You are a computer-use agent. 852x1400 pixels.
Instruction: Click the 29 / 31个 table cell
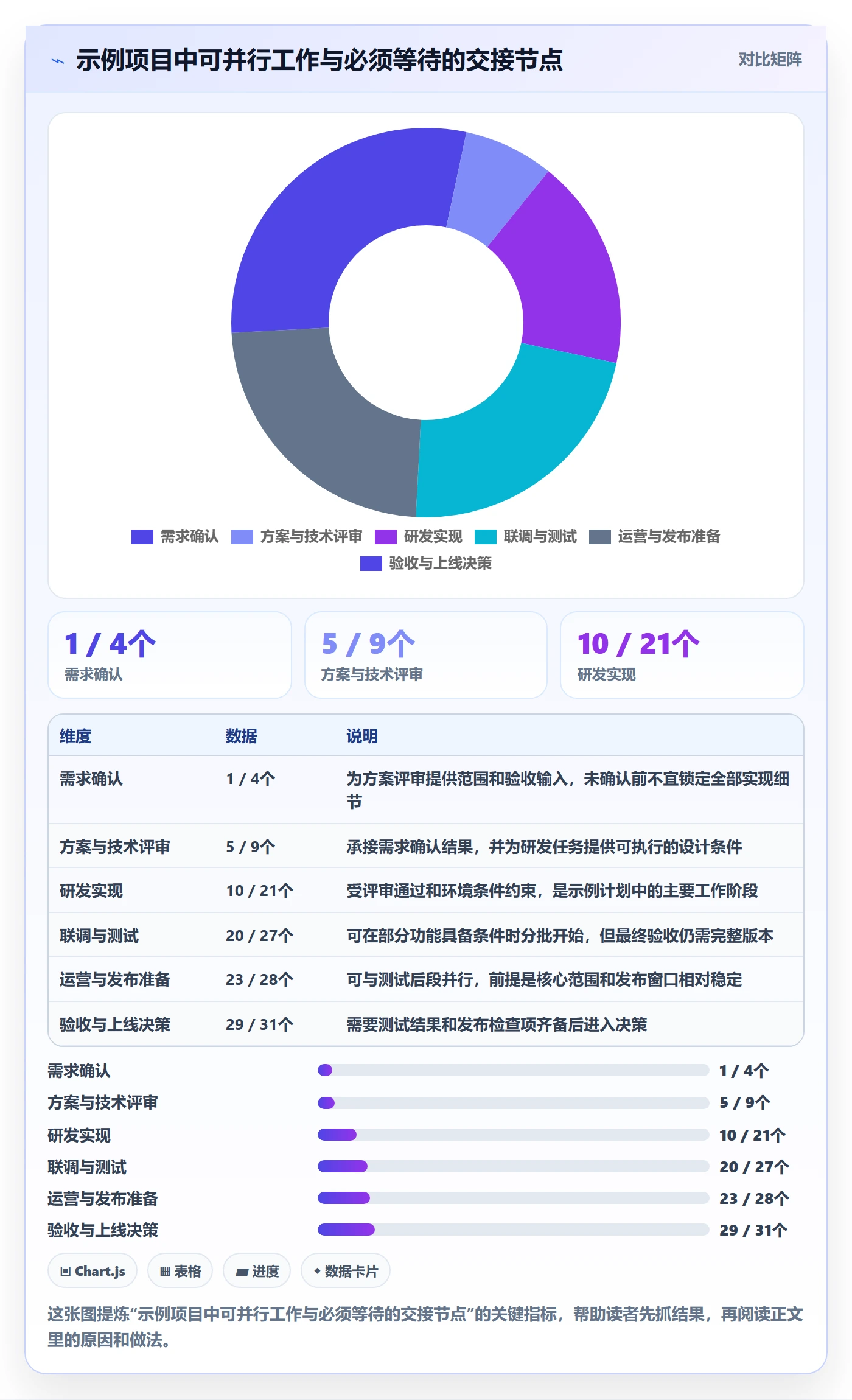[x=260, y=1024]
